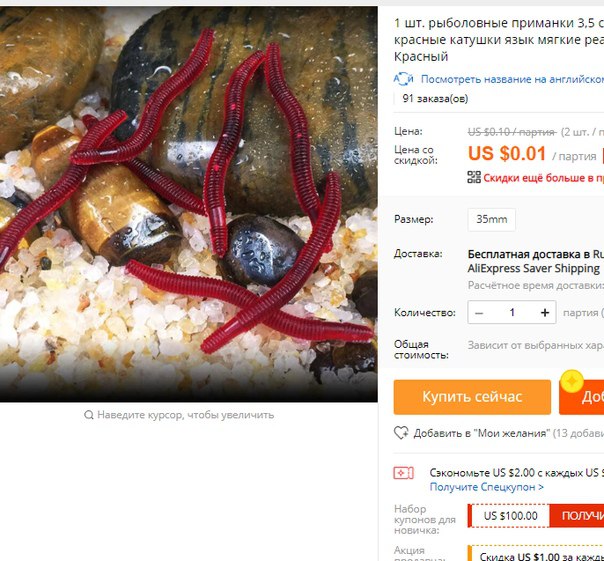
Task: Decrease quantity with the minus button
Action: (x=479, y=312)
